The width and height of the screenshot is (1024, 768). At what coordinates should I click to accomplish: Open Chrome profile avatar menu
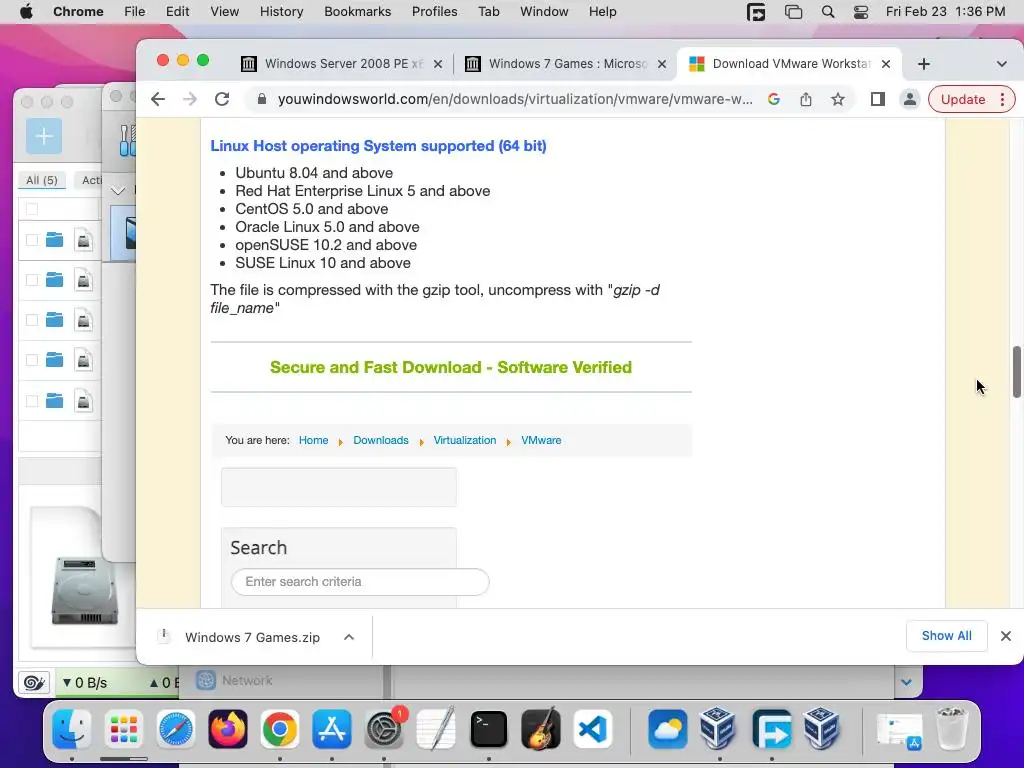[909, 99]
